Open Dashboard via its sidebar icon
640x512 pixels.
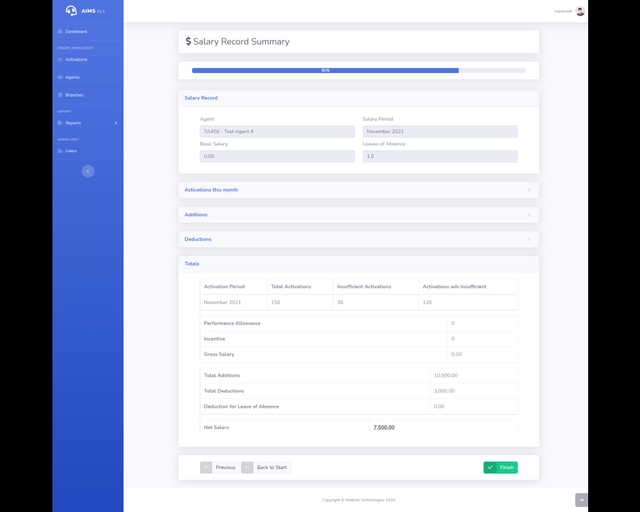(60, 32)
